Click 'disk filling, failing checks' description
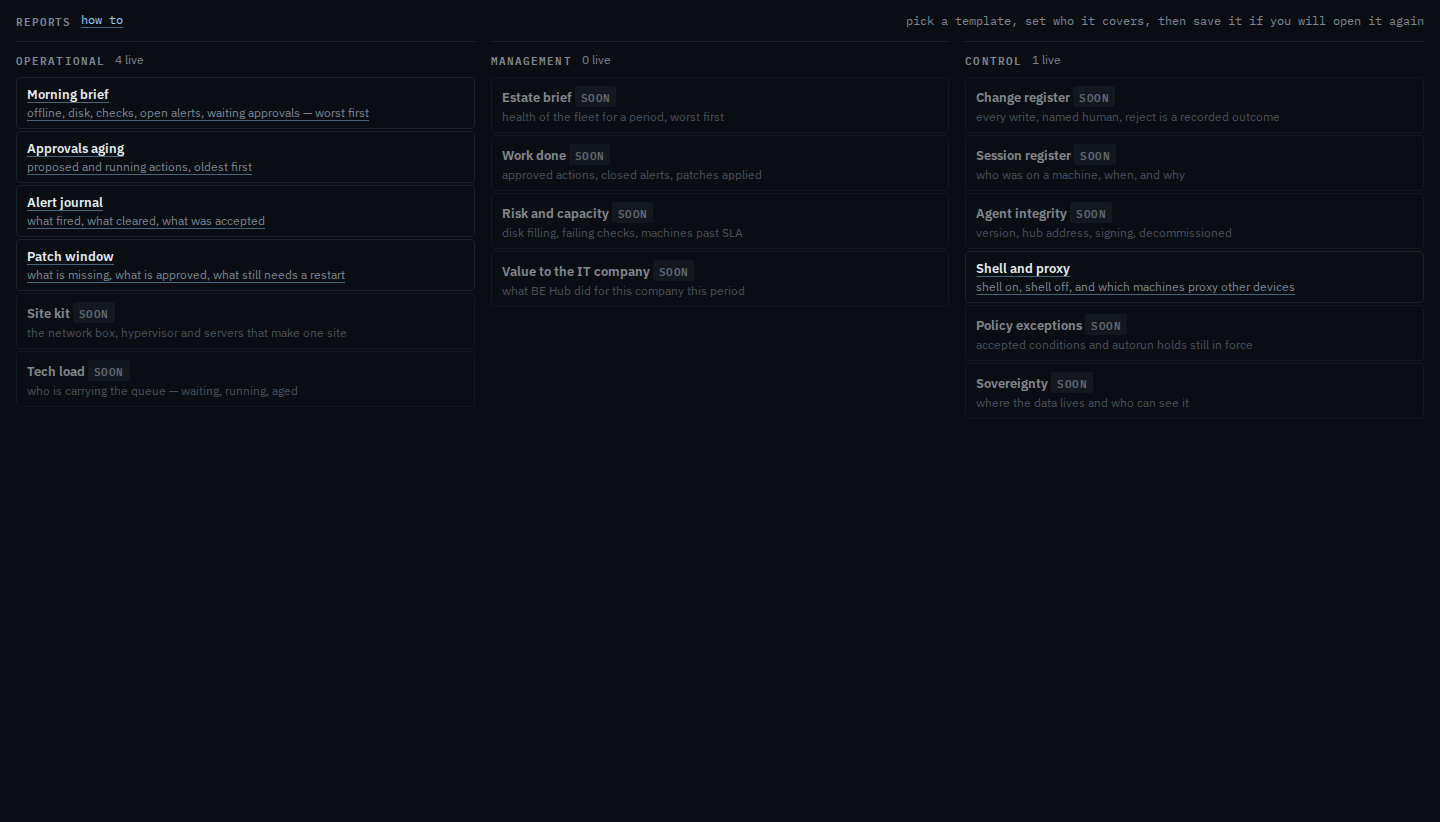 [622, 233]
